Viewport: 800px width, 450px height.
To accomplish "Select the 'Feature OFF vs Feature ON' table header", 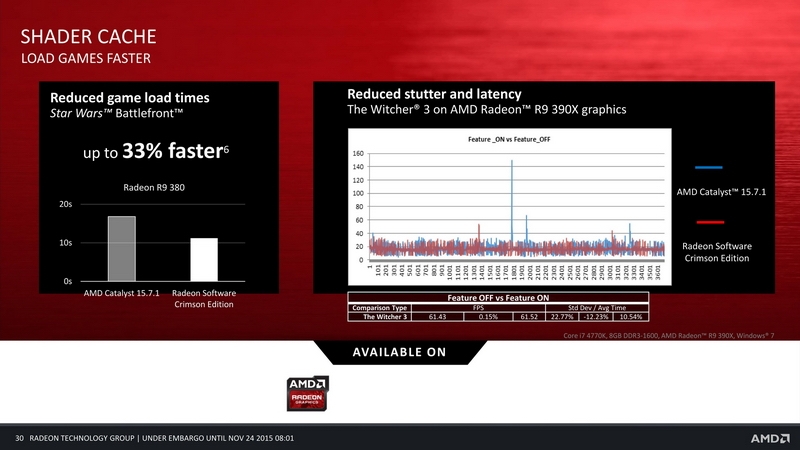I will [x=498, y=298].
